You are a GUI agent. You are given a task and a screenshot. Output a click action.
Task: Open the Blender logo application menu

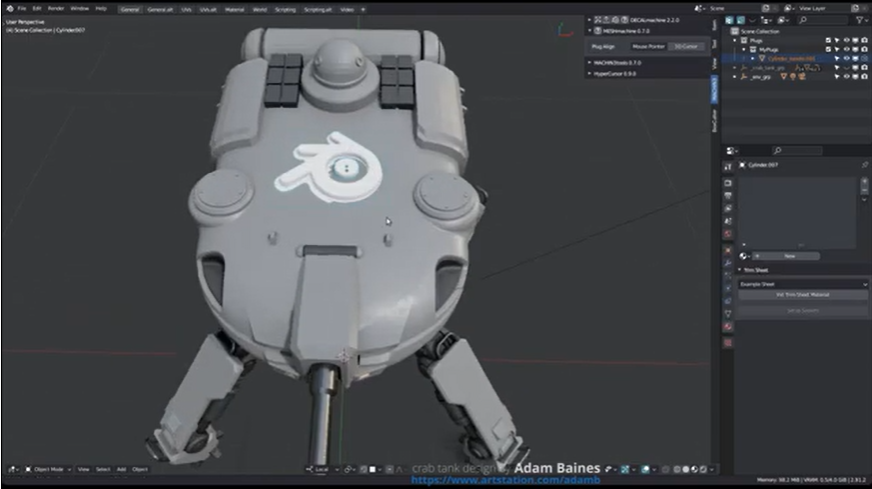click(10, 9)
